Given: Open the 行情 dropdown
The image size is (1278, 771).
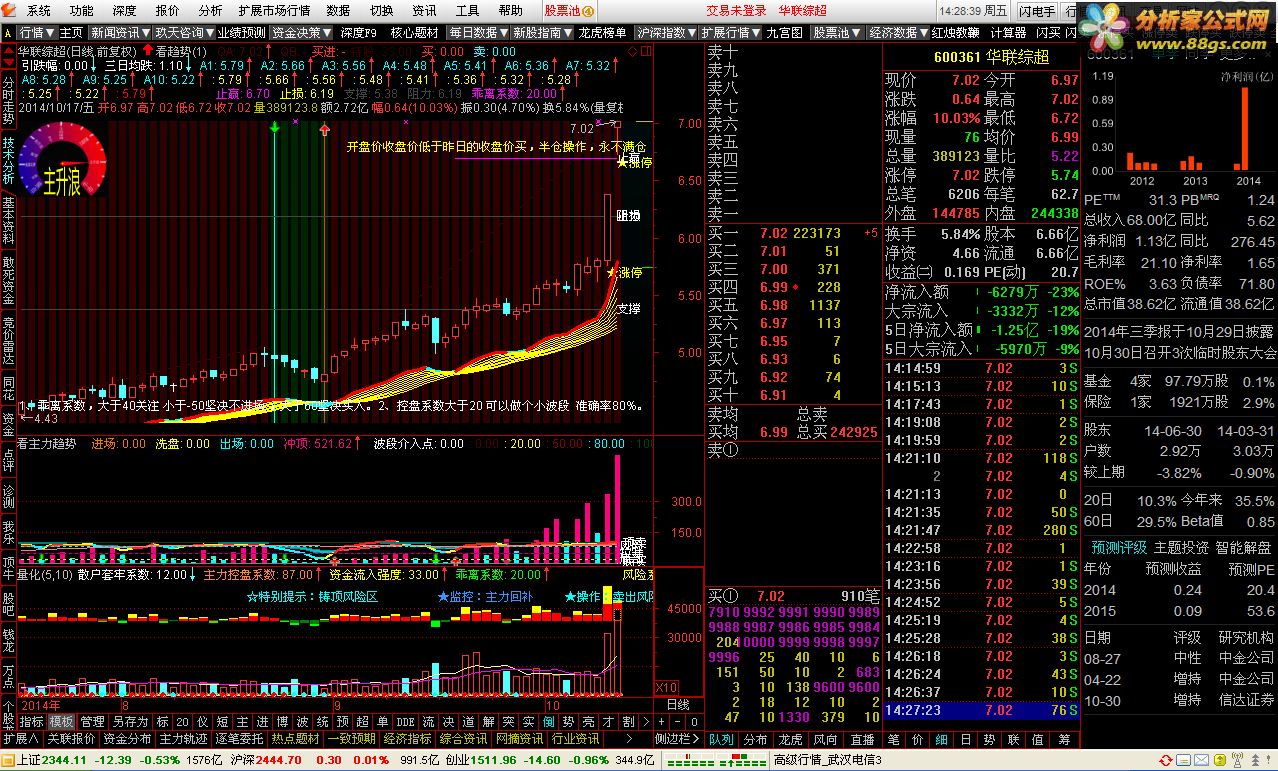Looking at the screenshot, I should tap(37, 32).
